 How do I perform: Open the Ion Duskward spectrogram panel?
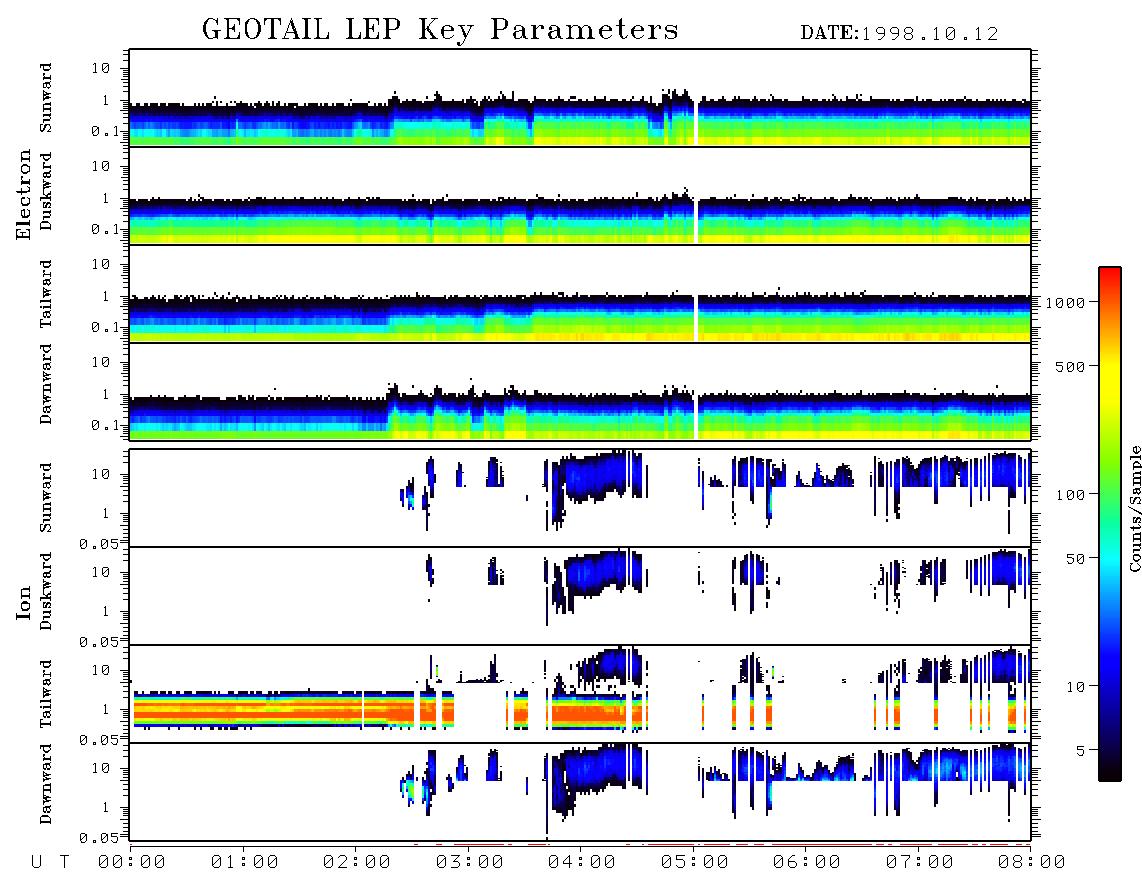click(580, 596)
